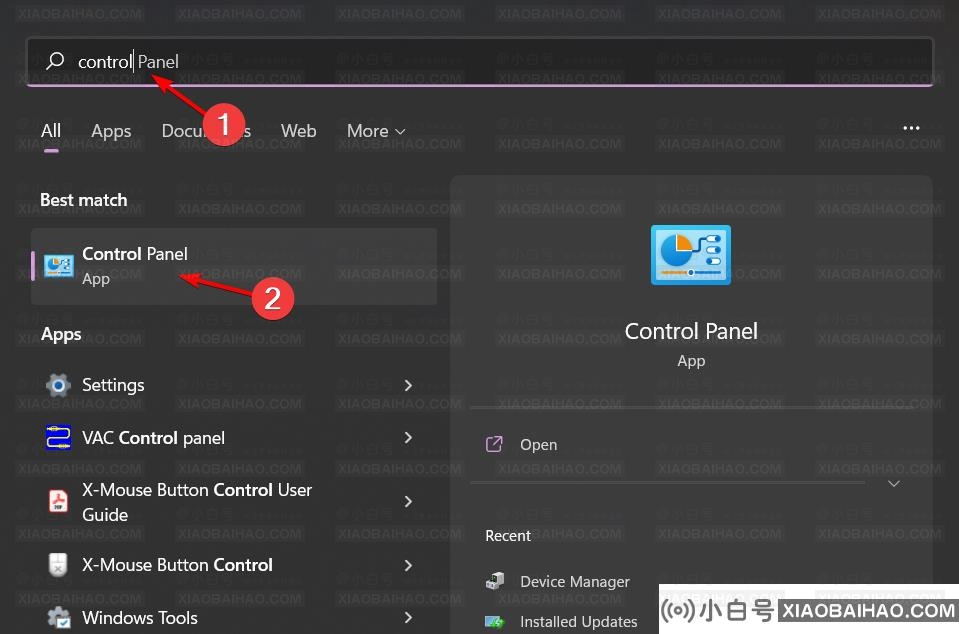Expand Windows Tools chevron

tap(408, 618)
